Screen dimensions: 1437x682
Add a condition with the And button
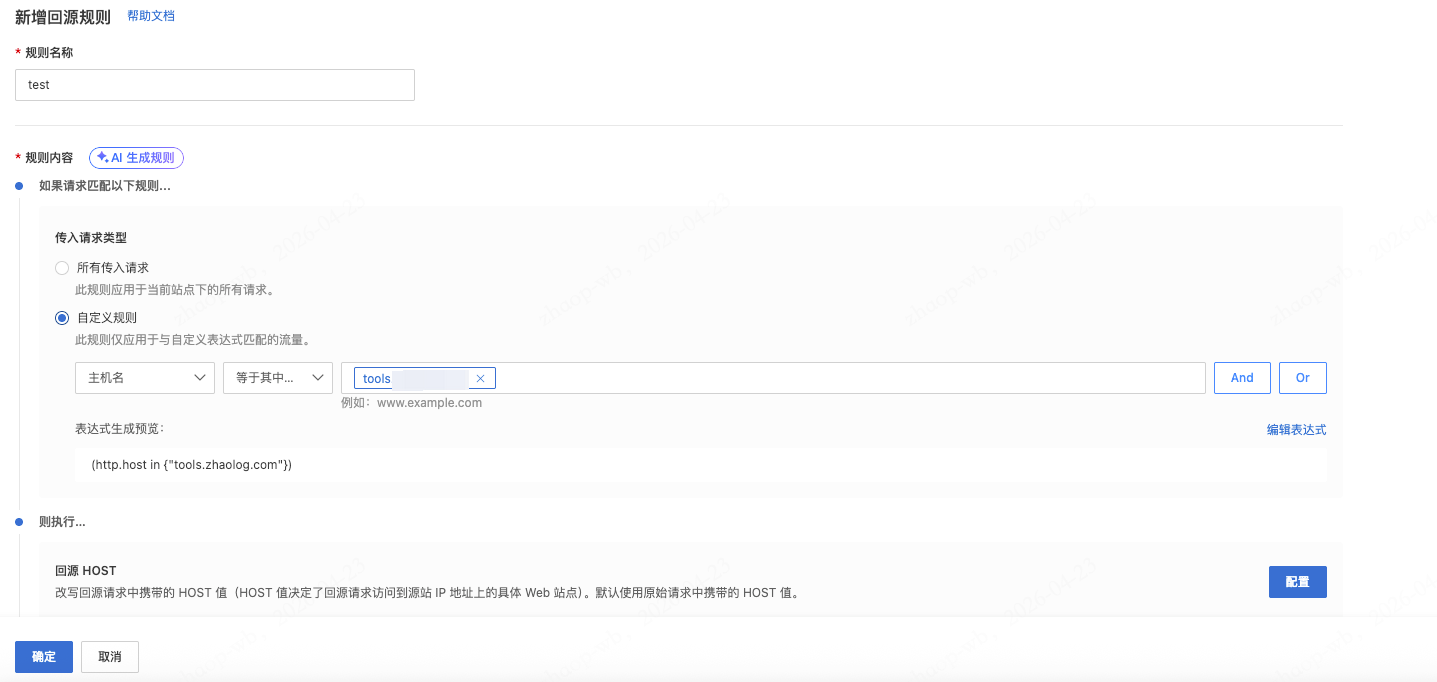[x=1242, y=378]
